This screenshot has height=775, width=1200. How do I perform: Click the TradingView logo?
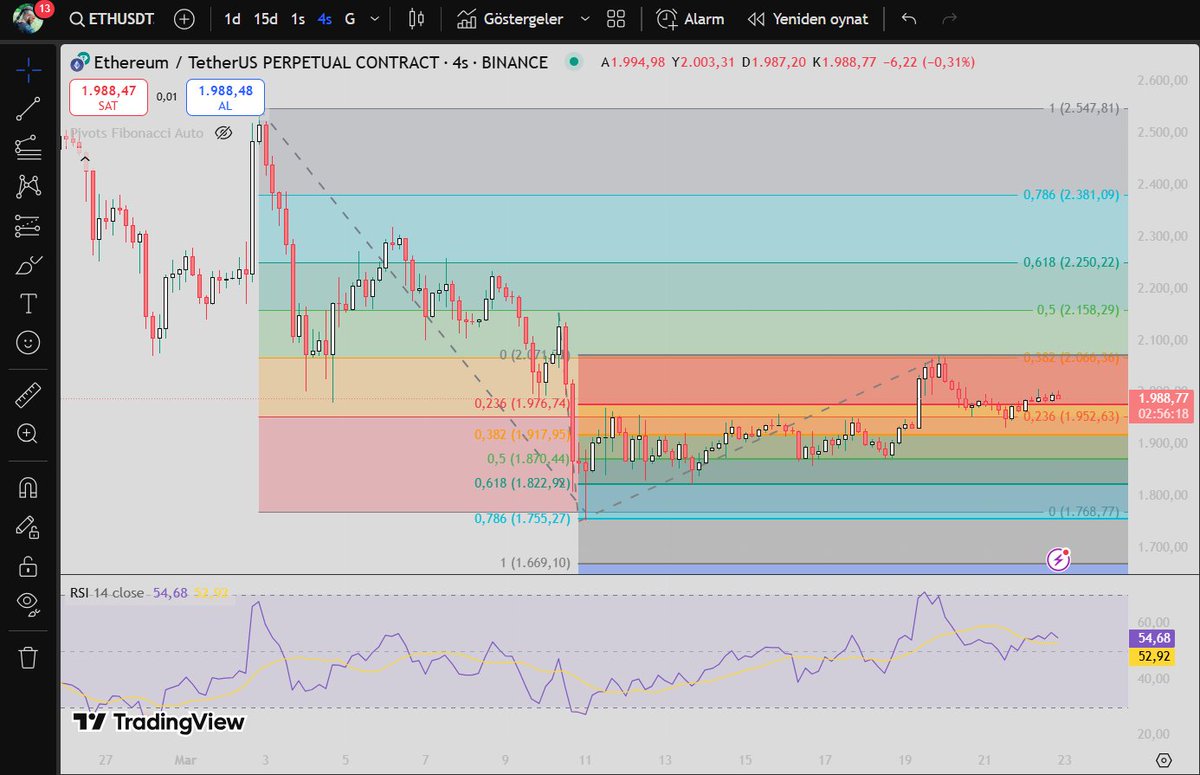click(x=159, y=722)
